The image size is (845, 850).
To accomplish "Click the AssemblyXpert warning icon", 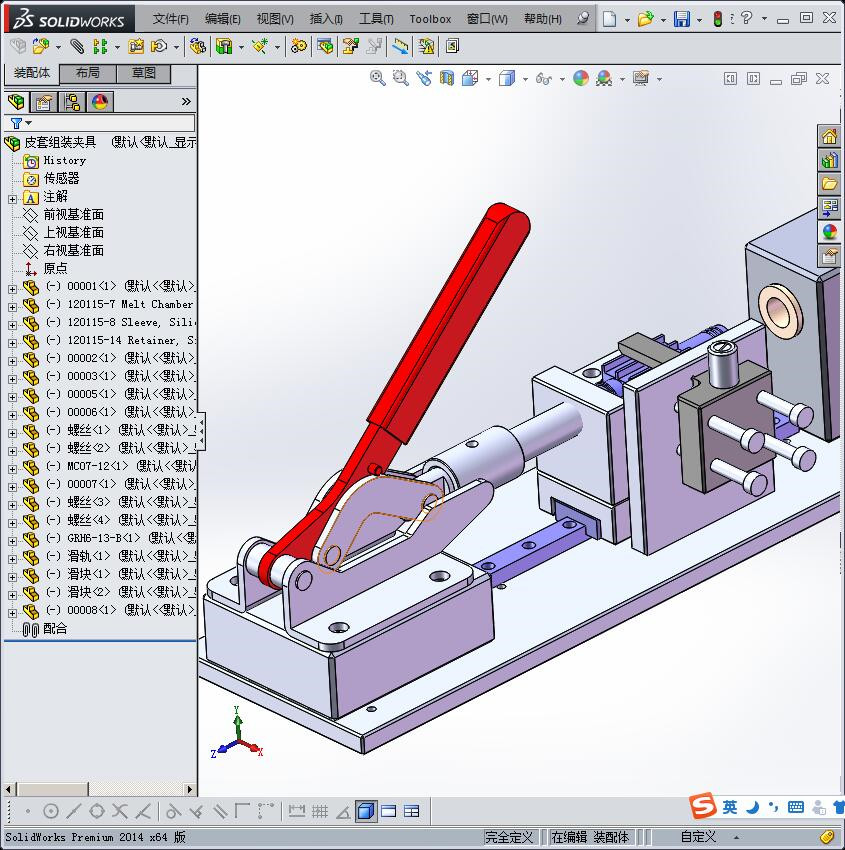I will point(427,47).
